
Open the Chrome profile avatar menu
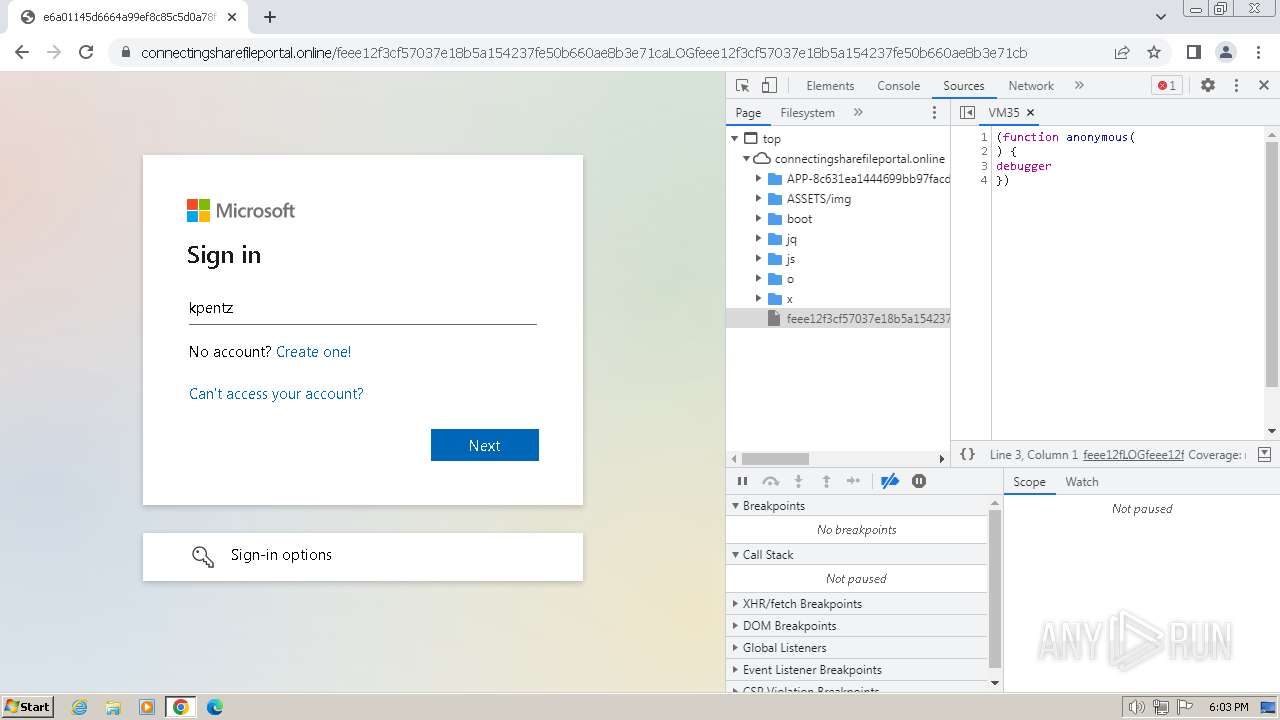pyautogui.click(x=1226, y=52)
